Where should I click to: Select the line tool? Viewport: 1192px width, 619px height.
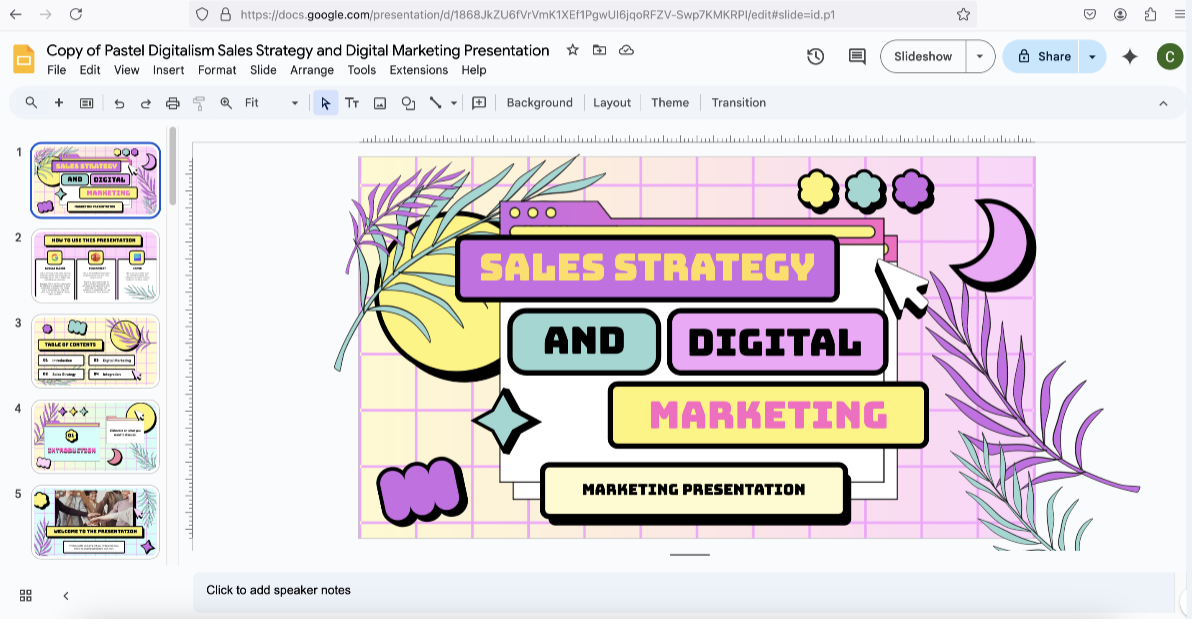(x=436, y=103)
